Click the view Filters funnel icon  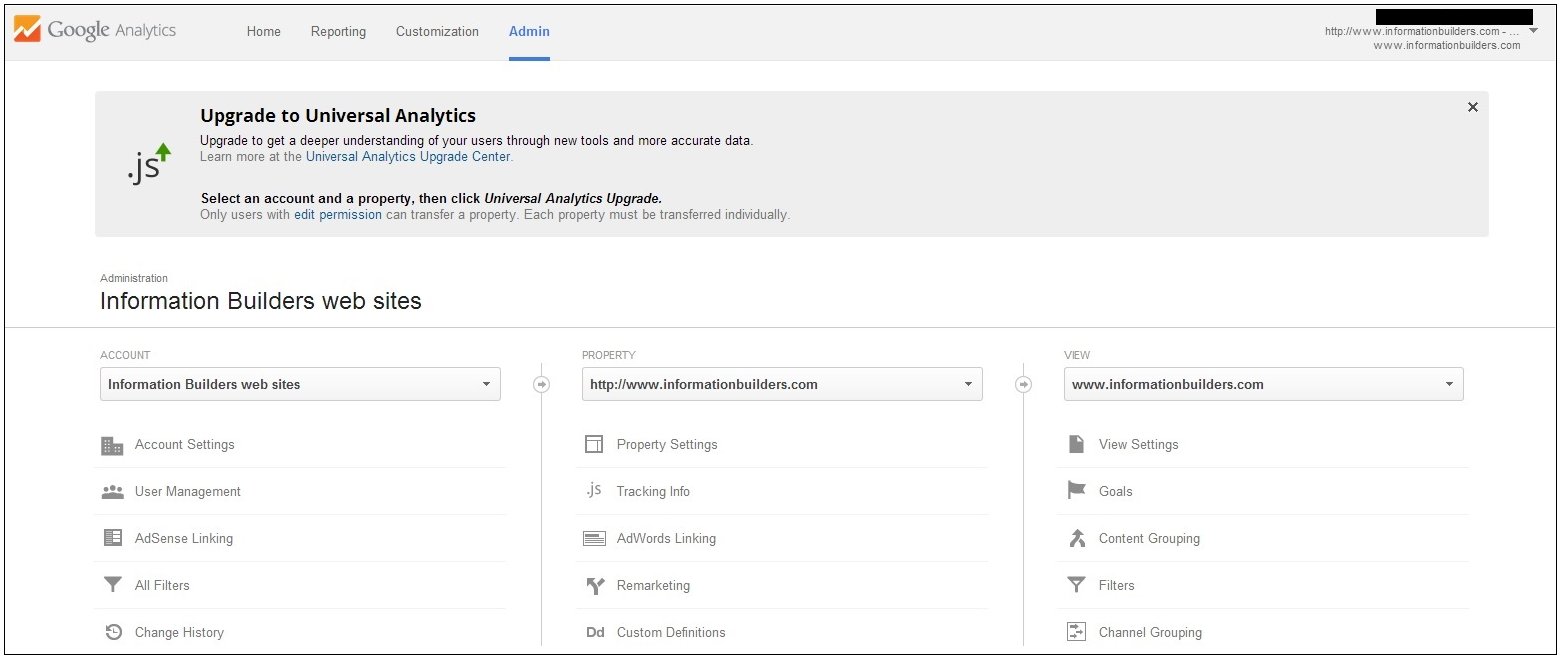pos(1076,585)
